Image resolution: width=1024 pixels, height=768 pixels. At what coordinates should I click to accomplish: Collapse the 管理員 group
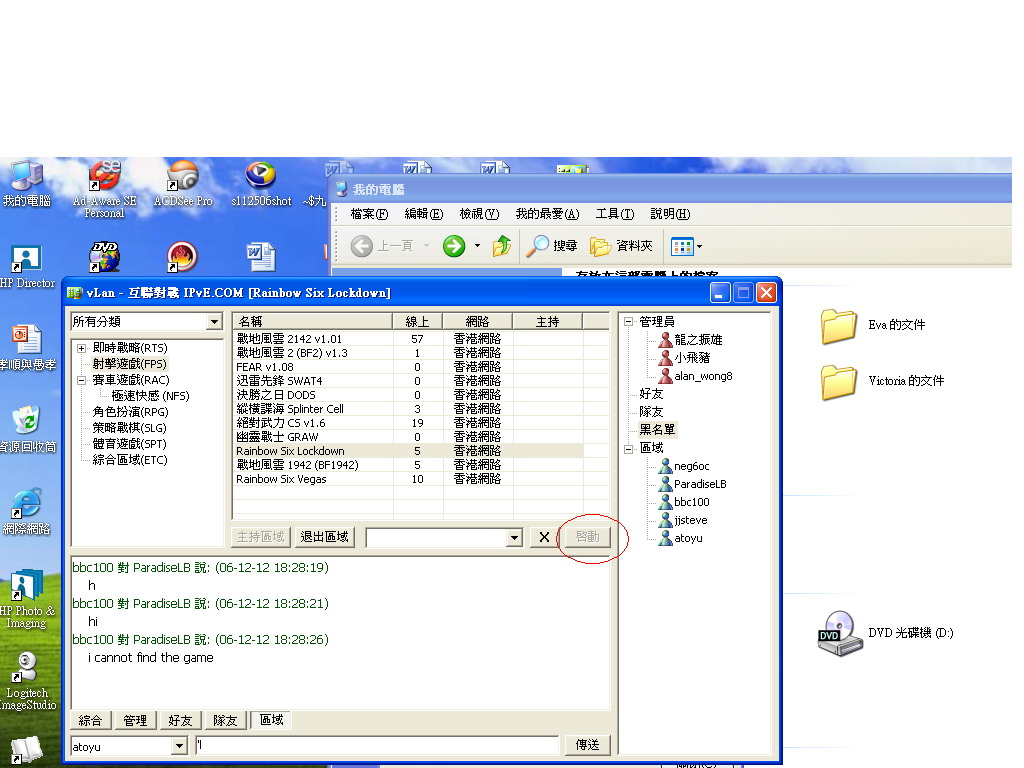click(628, 321)
